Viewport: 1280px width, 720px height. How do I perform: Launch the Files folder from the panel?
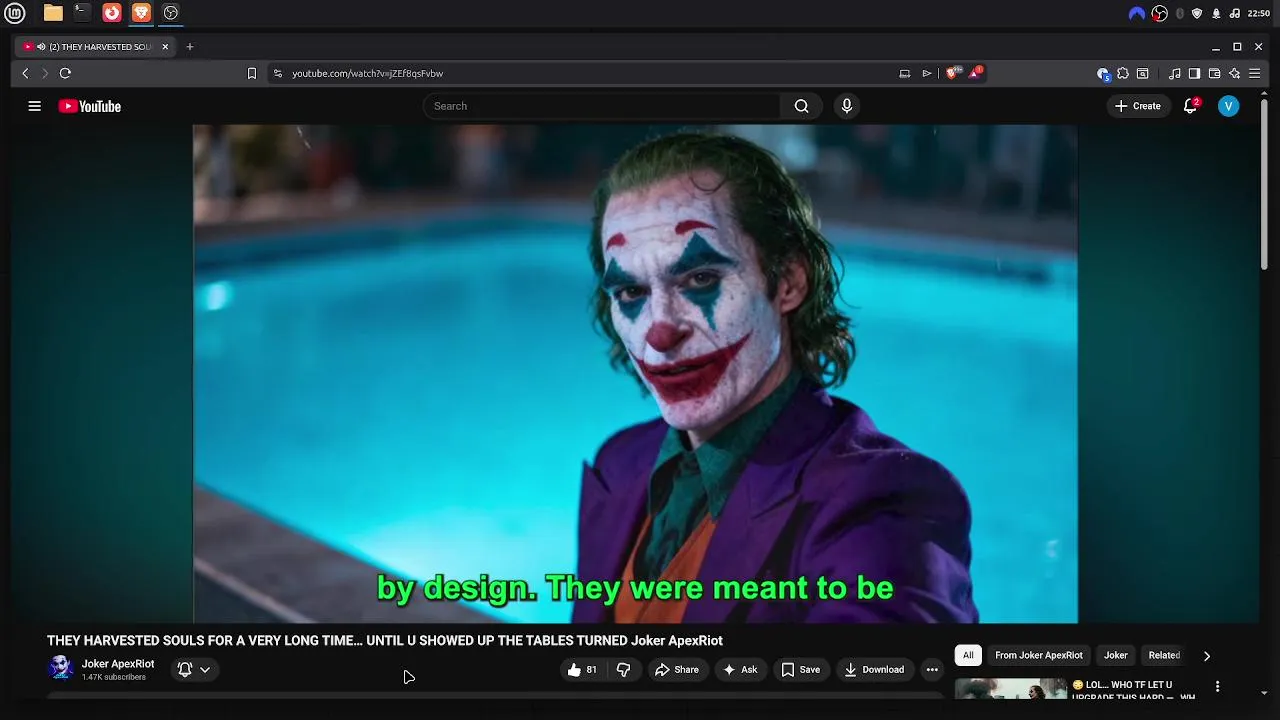pyautogui.click(x=53, y=13)
